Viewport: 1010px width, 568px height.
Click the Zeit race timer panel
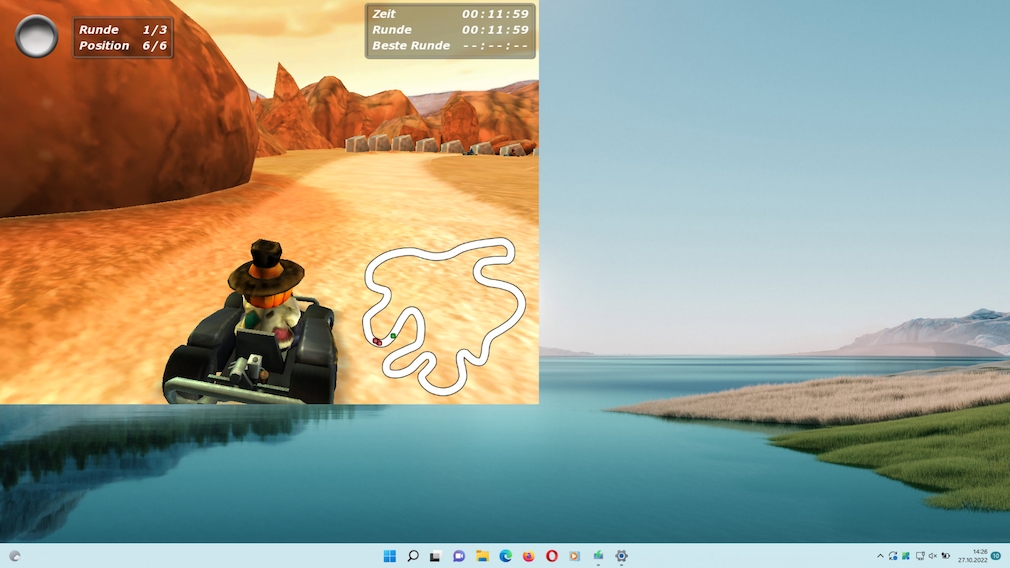(450, 30)
